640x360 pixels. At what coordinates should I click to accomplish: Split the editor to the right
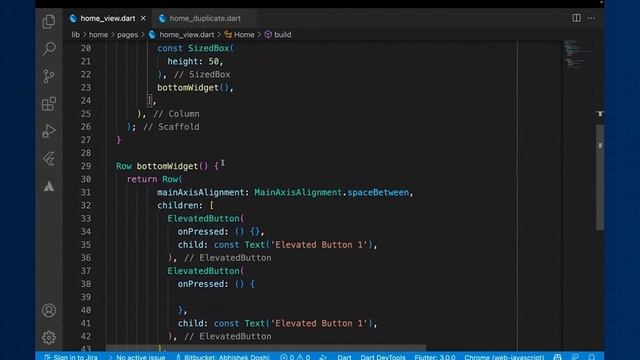(576, 18)
